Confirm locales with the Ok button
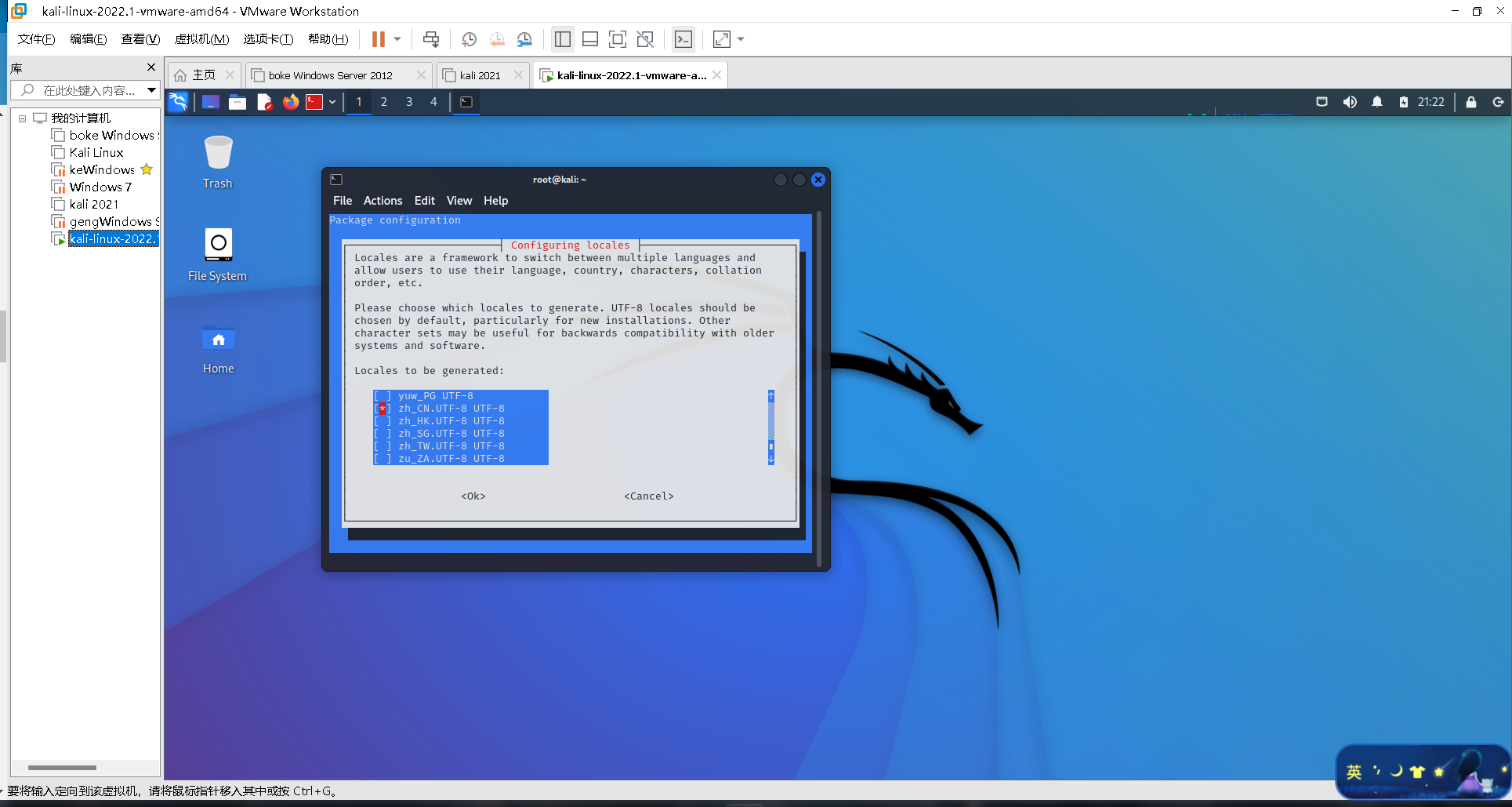The height and width of the screenshot is (807, 1512). (x=473, y=496)
